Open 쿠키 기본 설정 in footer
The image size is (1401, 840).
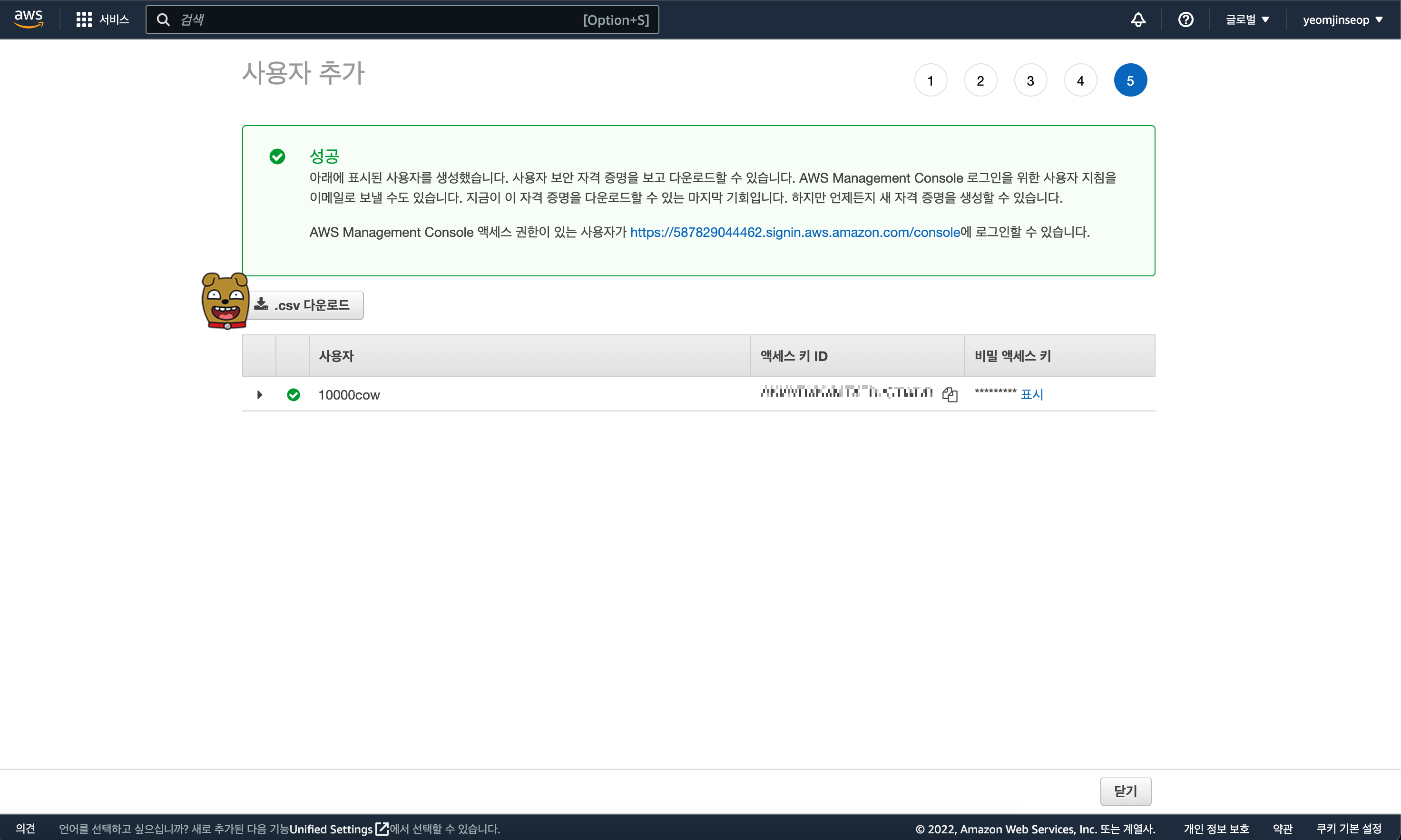[1348, 829]
